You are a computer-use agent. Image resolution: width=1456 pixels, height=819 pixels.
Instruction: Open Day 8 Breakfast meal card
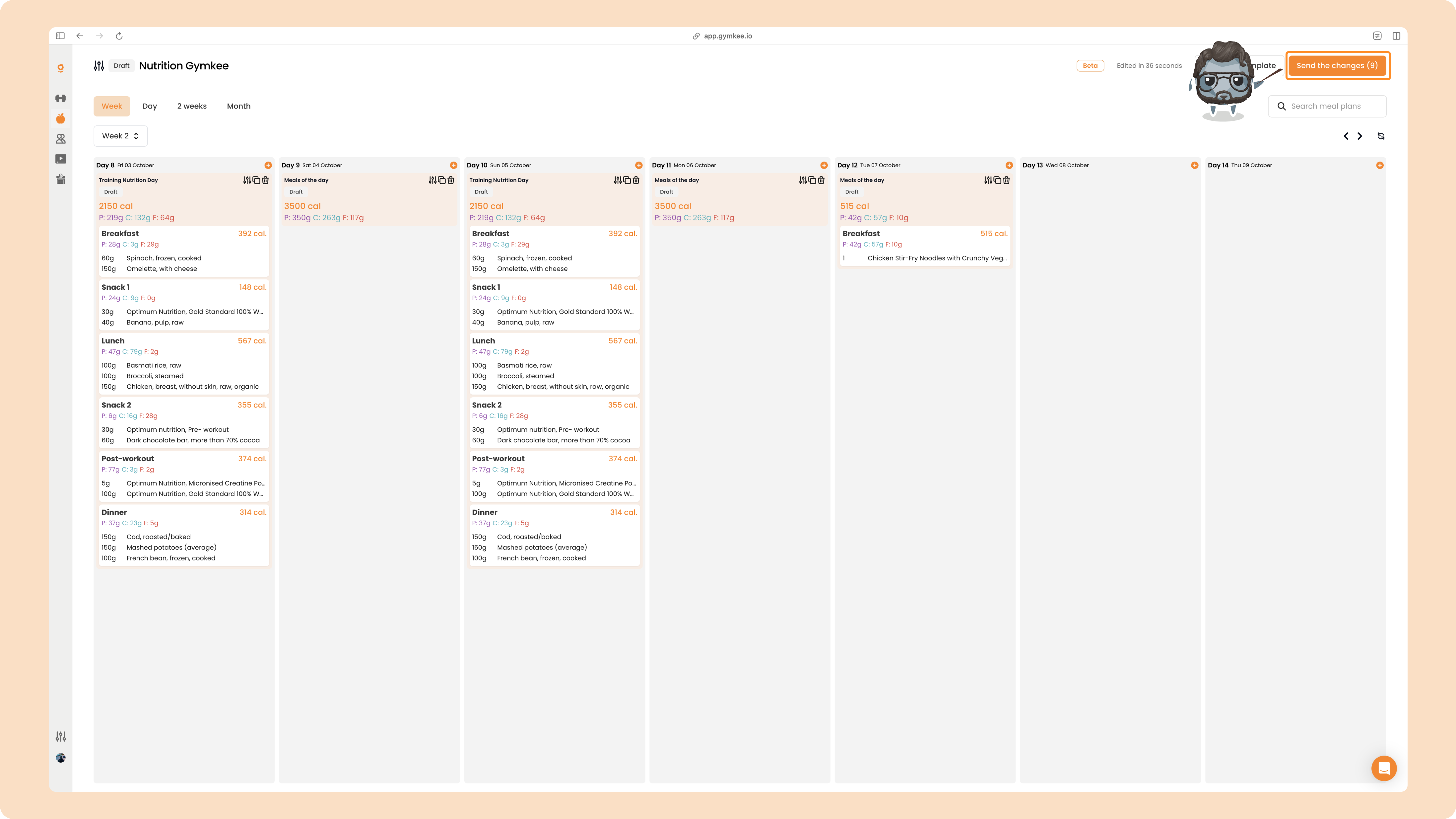pyautogui.click(x=184, y=251)
